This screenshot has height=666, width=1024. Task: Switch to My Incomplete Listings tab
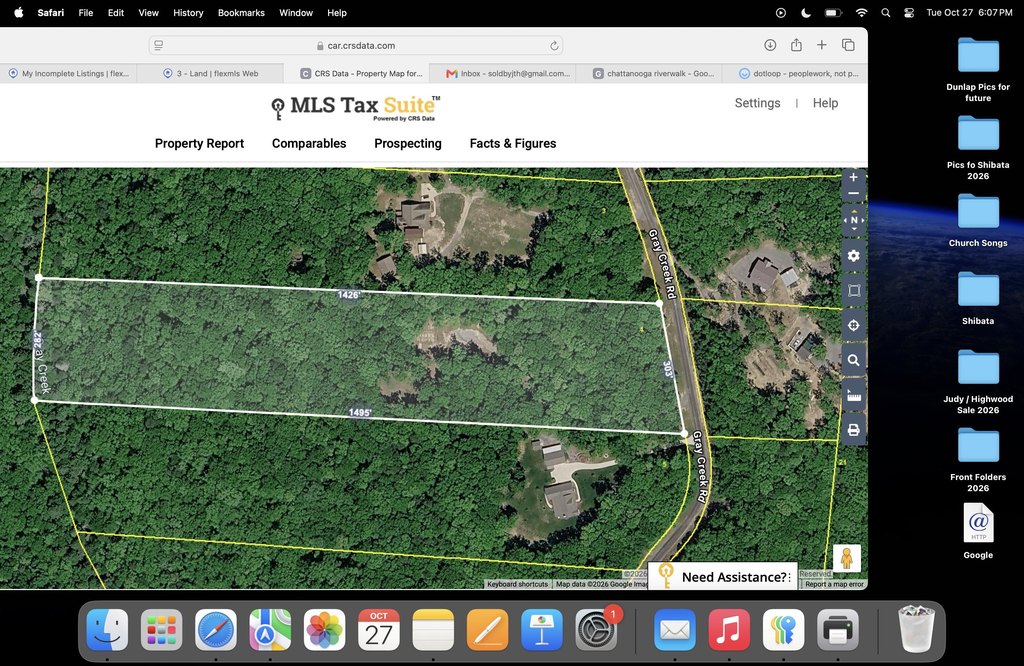point(69,74)
